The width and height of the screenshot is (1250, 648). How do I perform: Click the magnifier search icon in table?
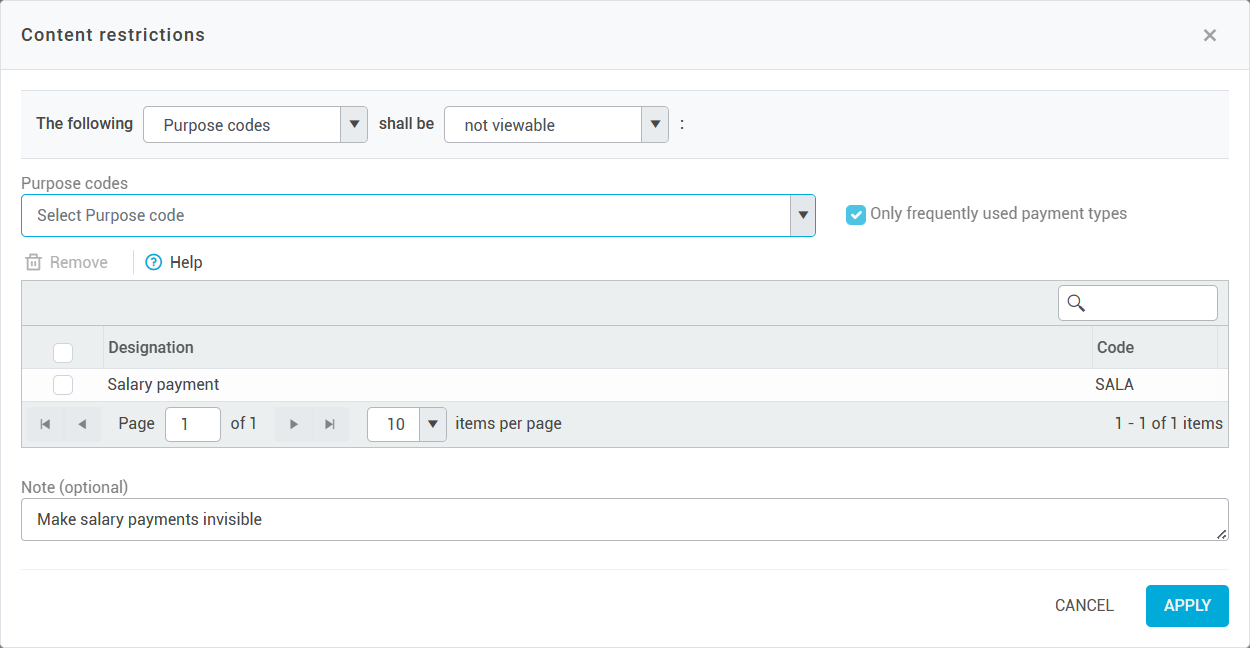1077,303
